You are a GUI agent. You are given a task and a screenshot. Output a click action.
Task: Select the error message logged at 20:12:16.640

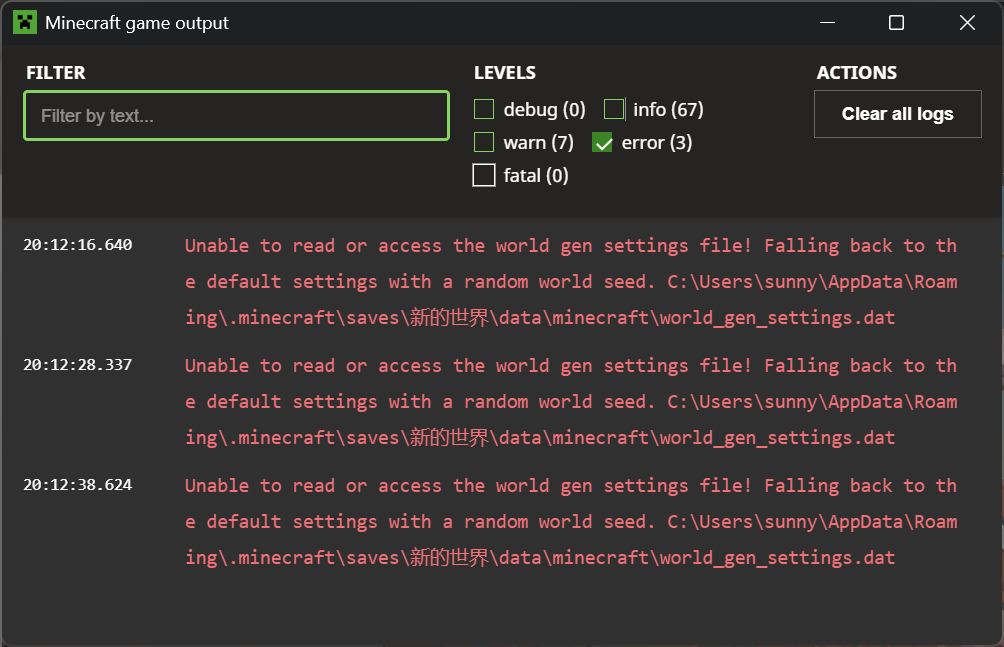[570, 282]
